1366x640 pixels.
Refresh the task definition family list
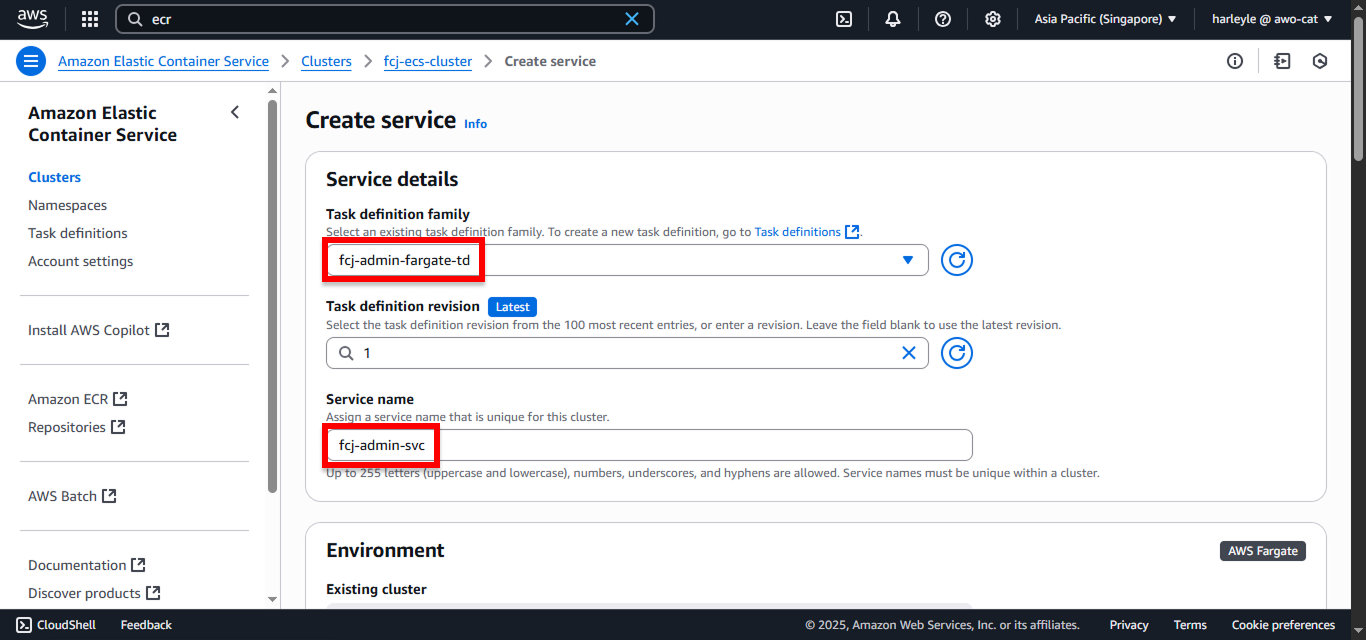point(957,260)
